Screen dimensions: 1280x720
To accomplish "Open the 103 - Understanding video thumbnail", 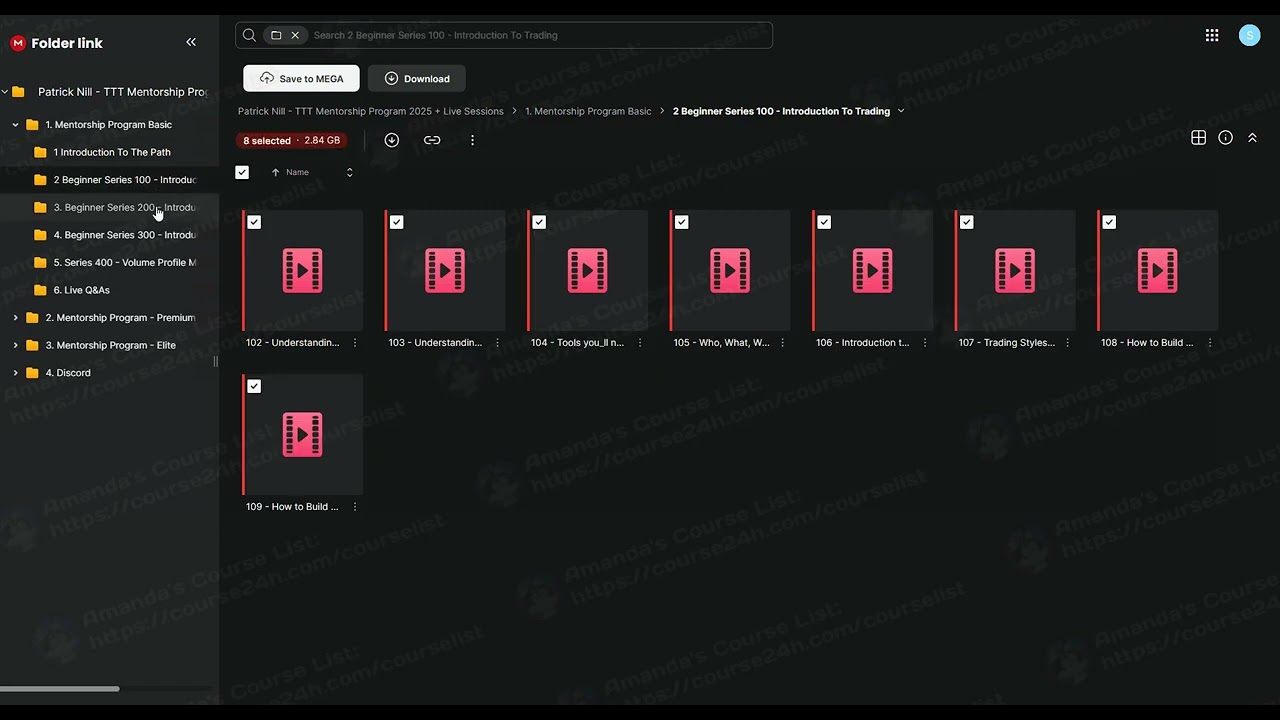I will tap(445, 270).
